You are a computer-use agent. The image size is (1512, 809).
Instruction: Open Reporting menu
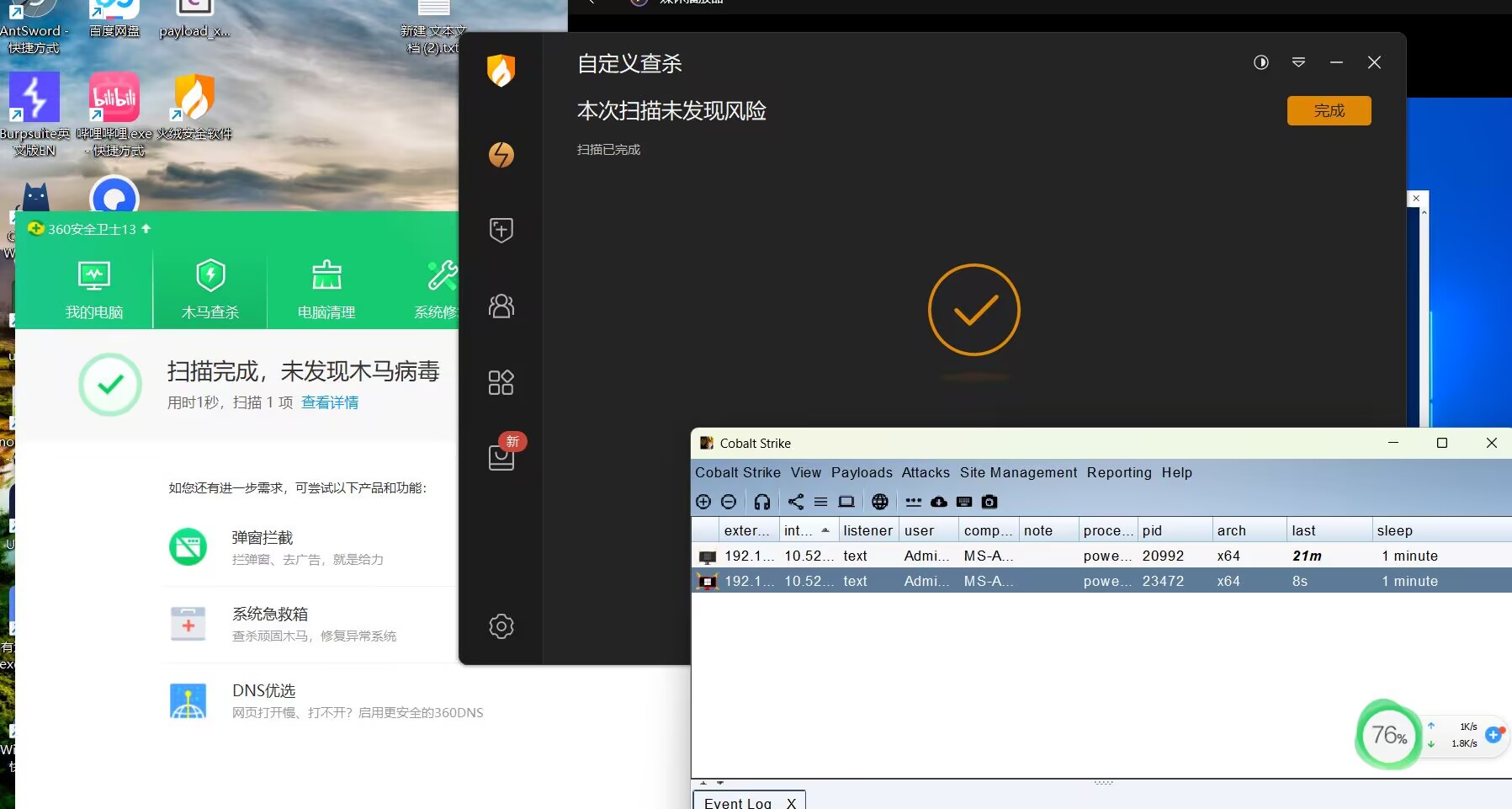coord(1119,472)
